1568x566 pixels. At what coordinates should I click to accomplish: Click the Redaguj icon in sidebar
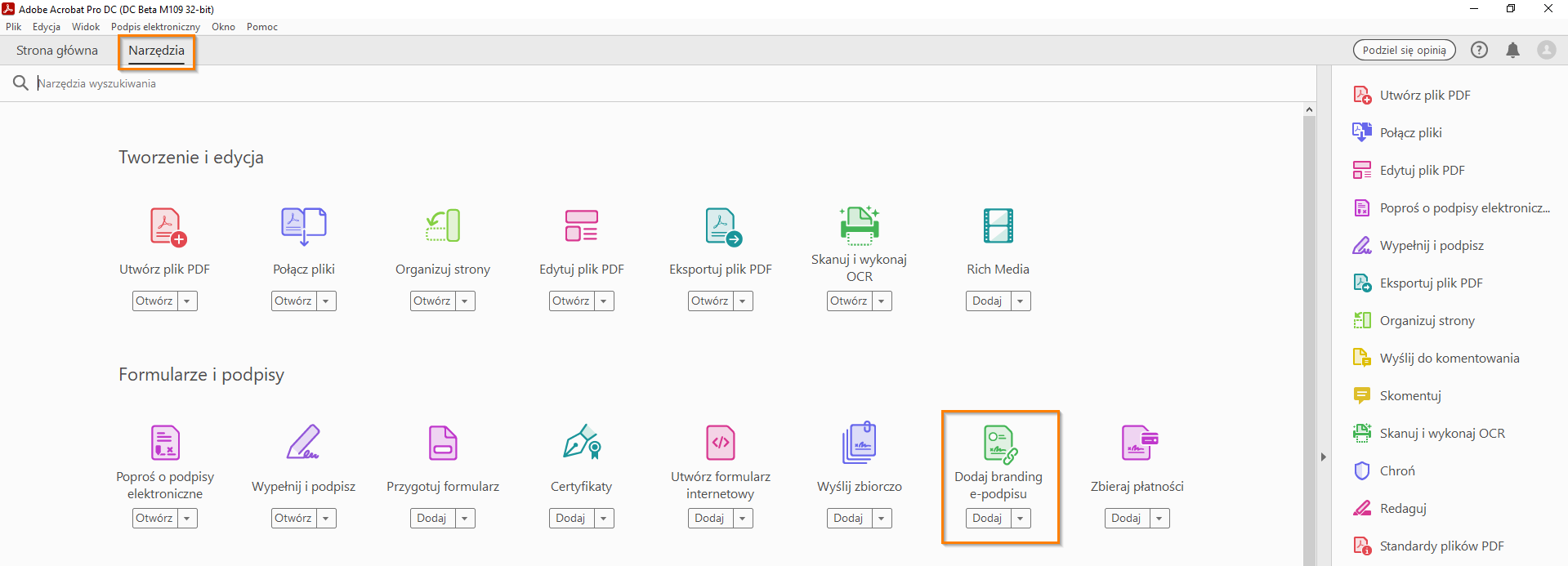click(x=1362, y=508)
